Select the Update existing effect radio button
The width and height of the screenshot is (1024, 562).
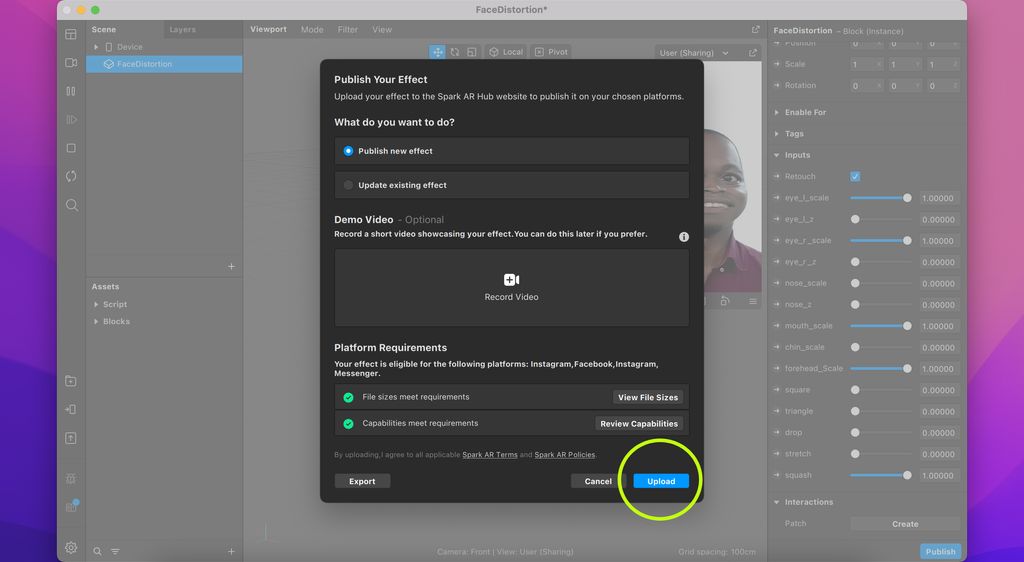(x=348, y=185)
